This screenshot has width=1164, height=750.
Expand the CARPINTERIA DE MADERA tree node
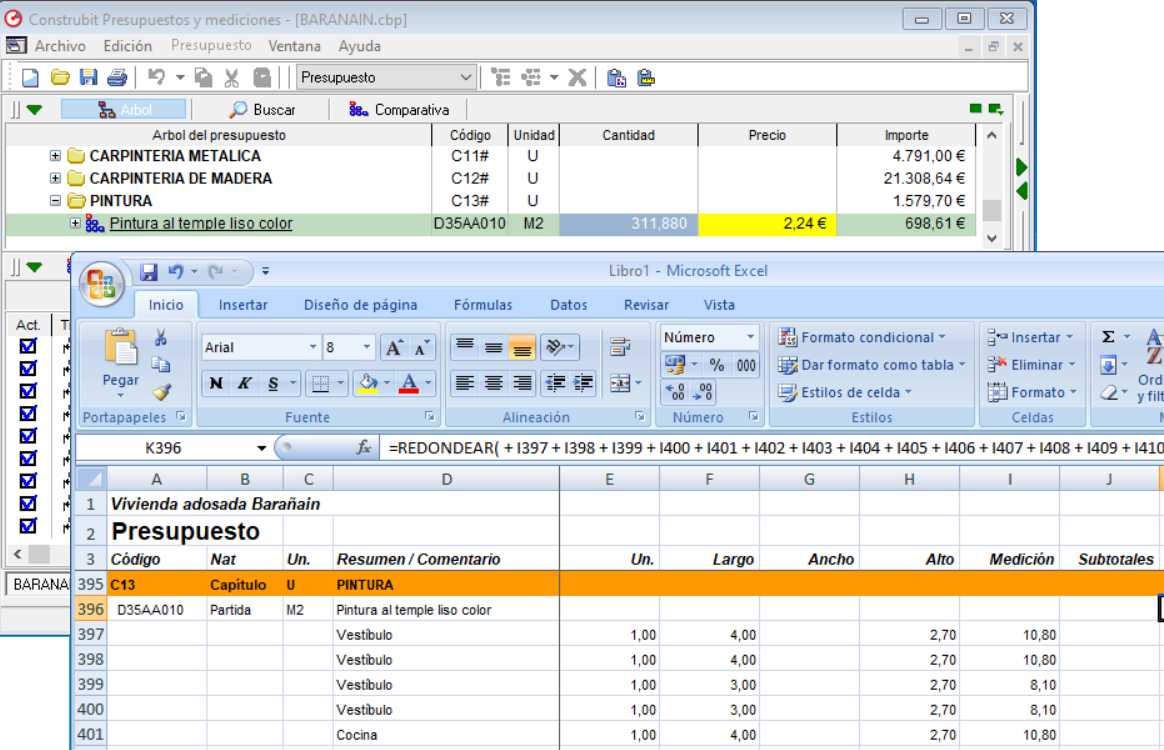pyautogui.click(x=56, y=178)
